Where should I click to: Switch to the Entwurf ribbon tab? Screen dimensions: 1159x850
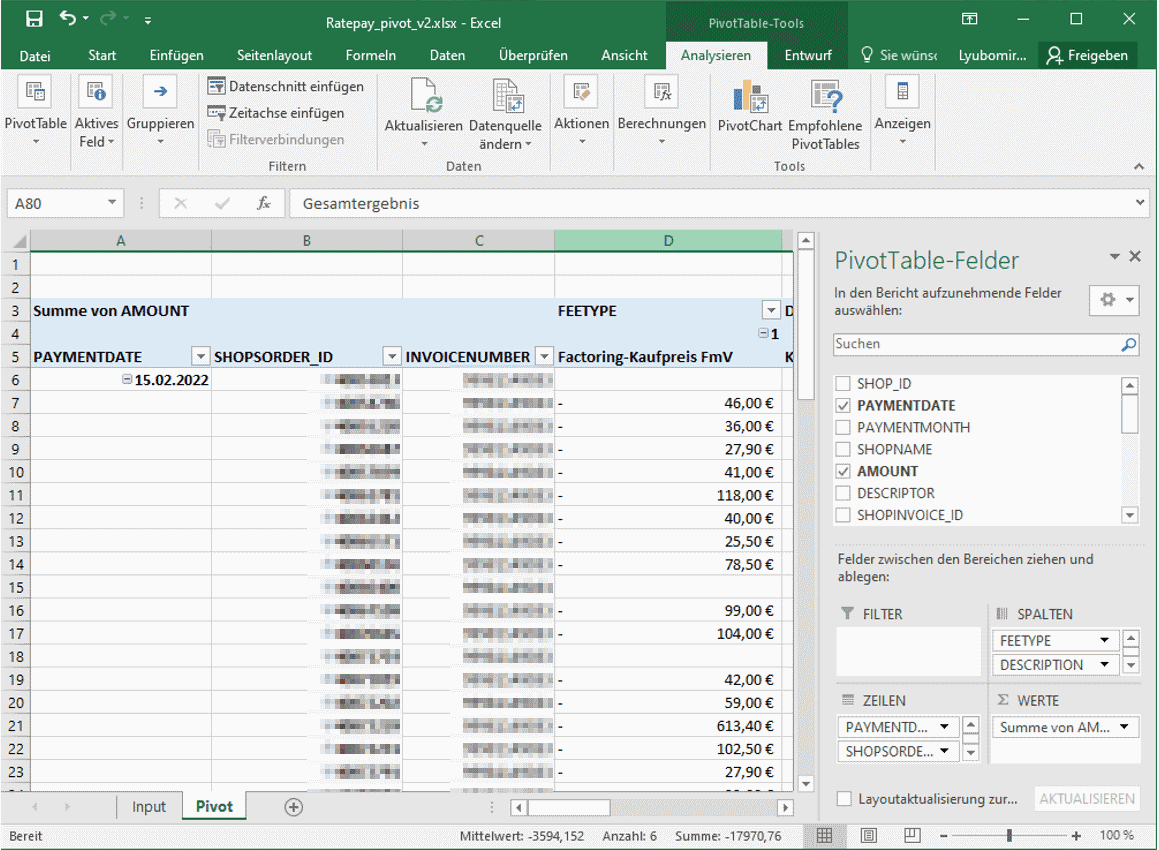[x=808, y=55]
